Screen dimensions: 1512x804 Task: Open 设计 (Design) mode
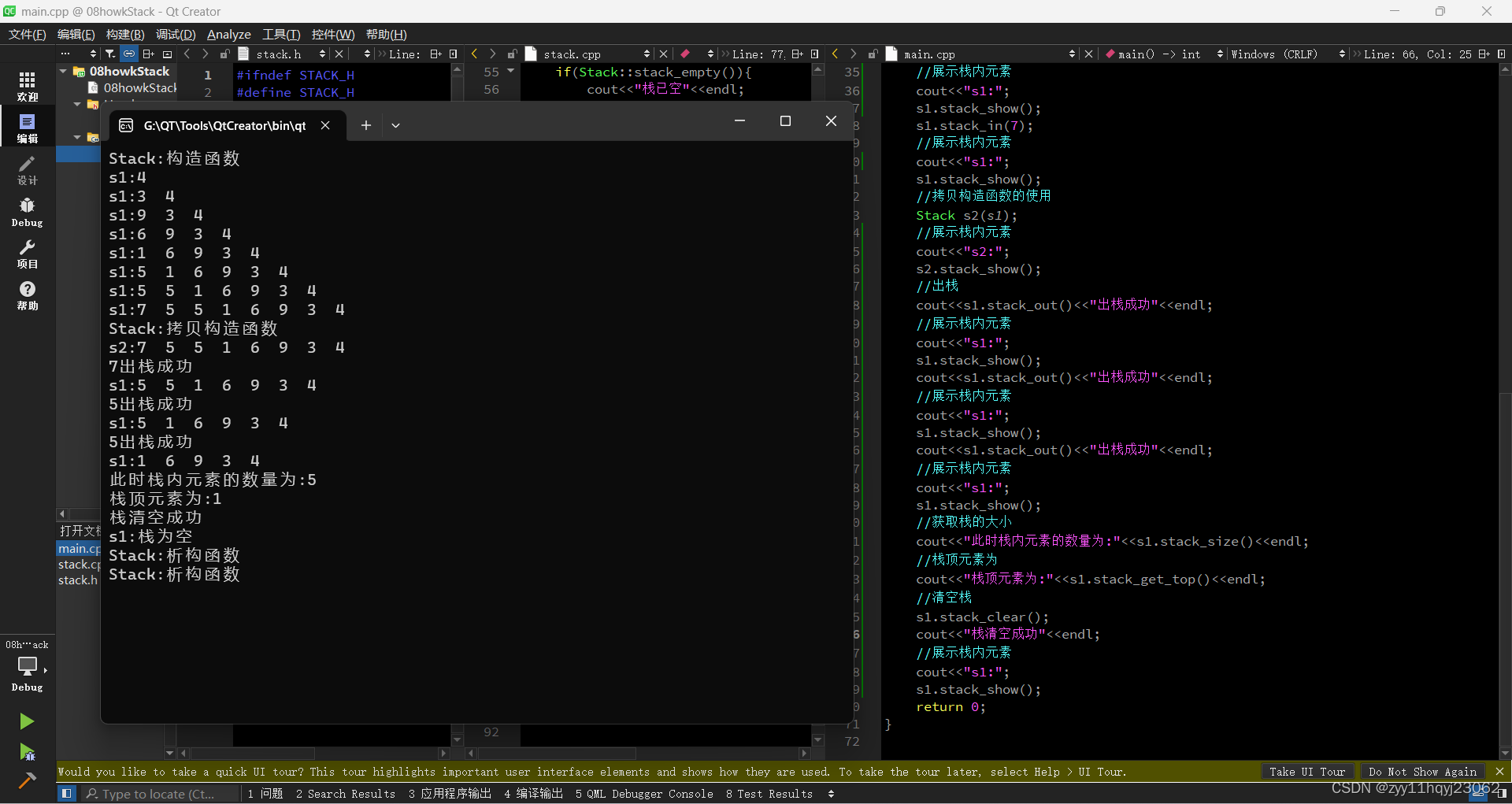[x=27, y=171]
